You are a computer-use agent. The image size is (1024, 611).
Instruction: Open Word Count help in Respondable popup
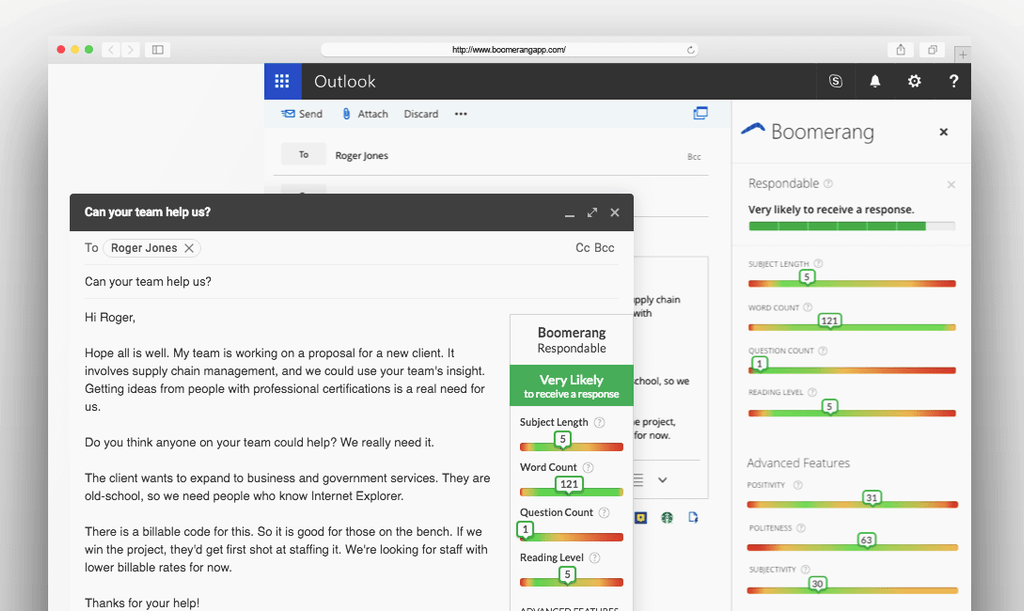(588, 467)
